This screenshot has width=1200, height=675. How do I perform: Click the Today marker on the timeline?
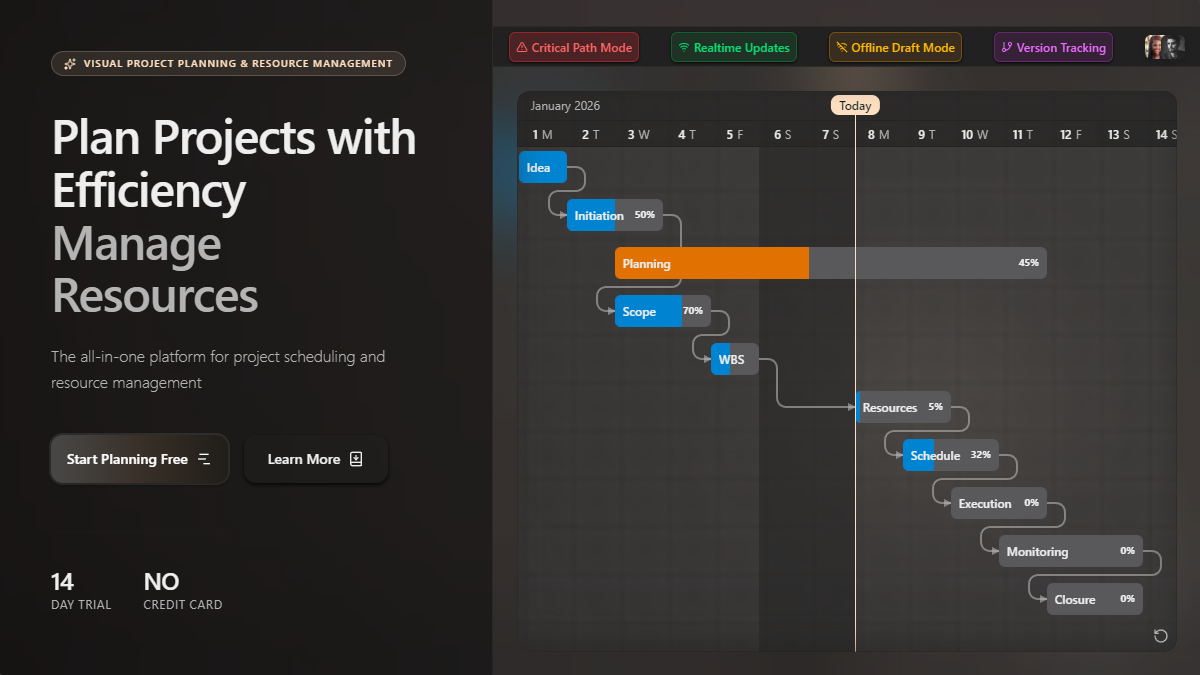(855, 105)
